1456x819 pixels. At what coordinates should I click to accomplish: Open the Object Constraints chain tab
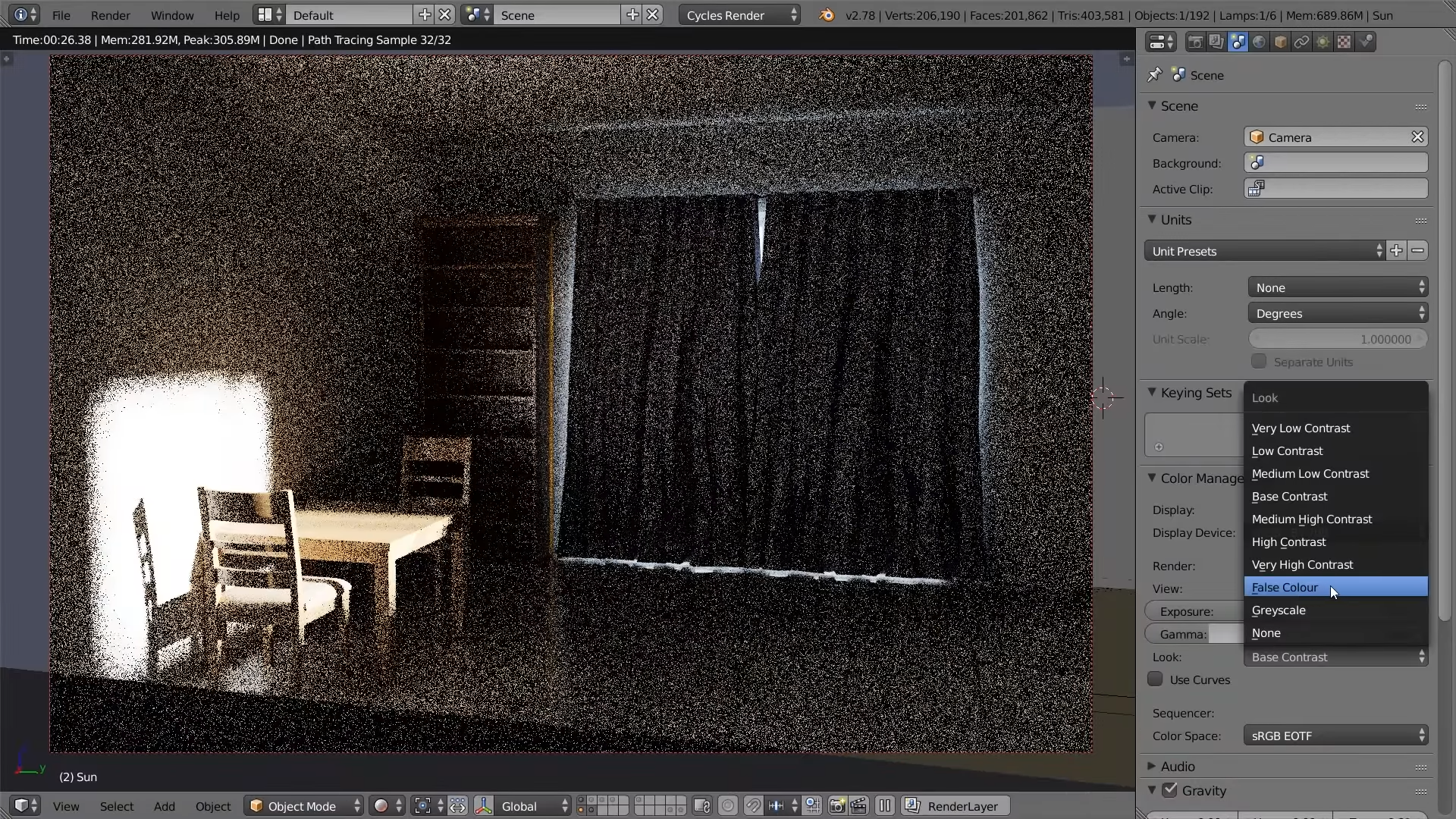coord(1302,42)
